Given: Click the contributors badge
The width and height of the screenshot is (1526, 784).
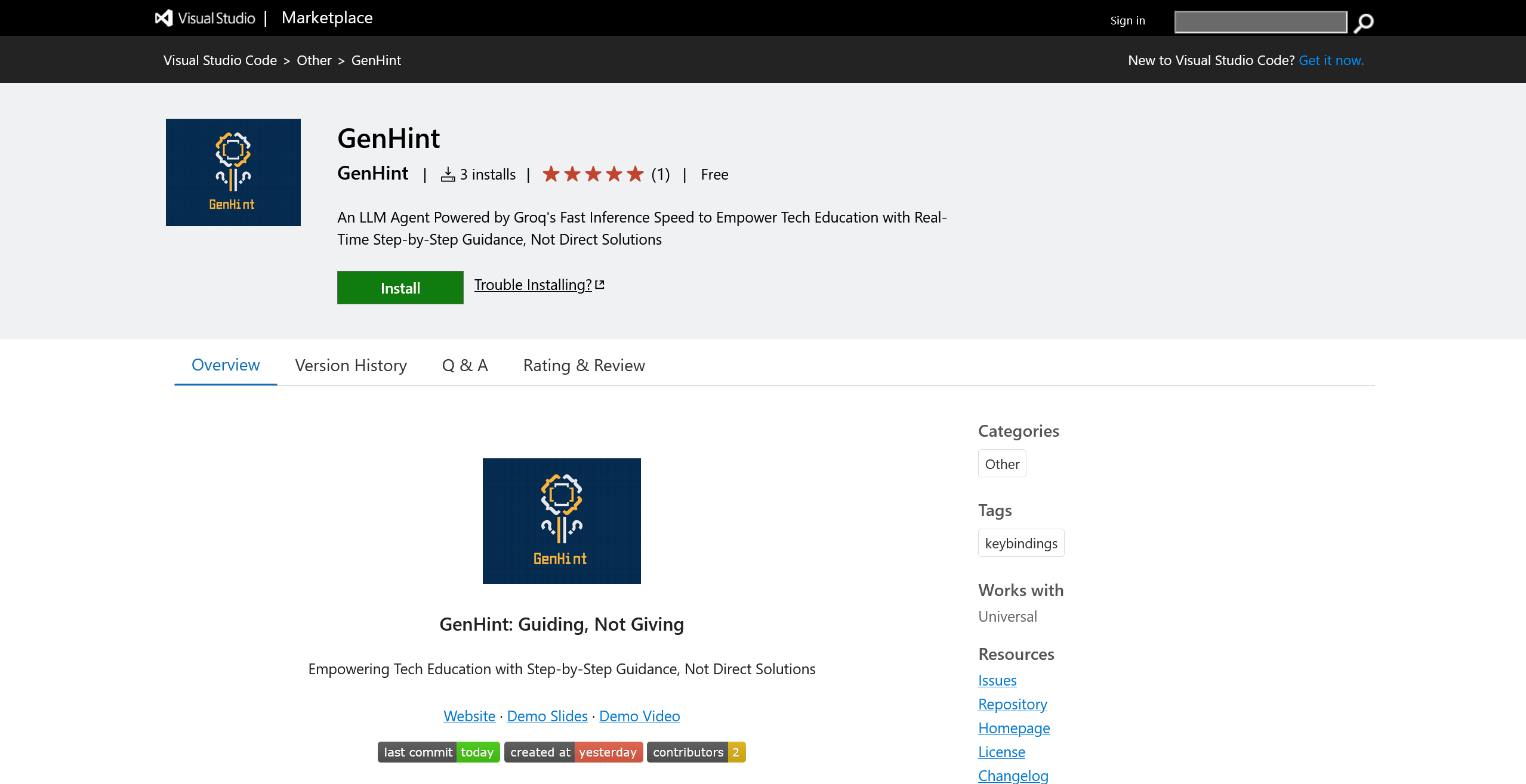Looking at the screenshot, I should (x=696, y=752).
